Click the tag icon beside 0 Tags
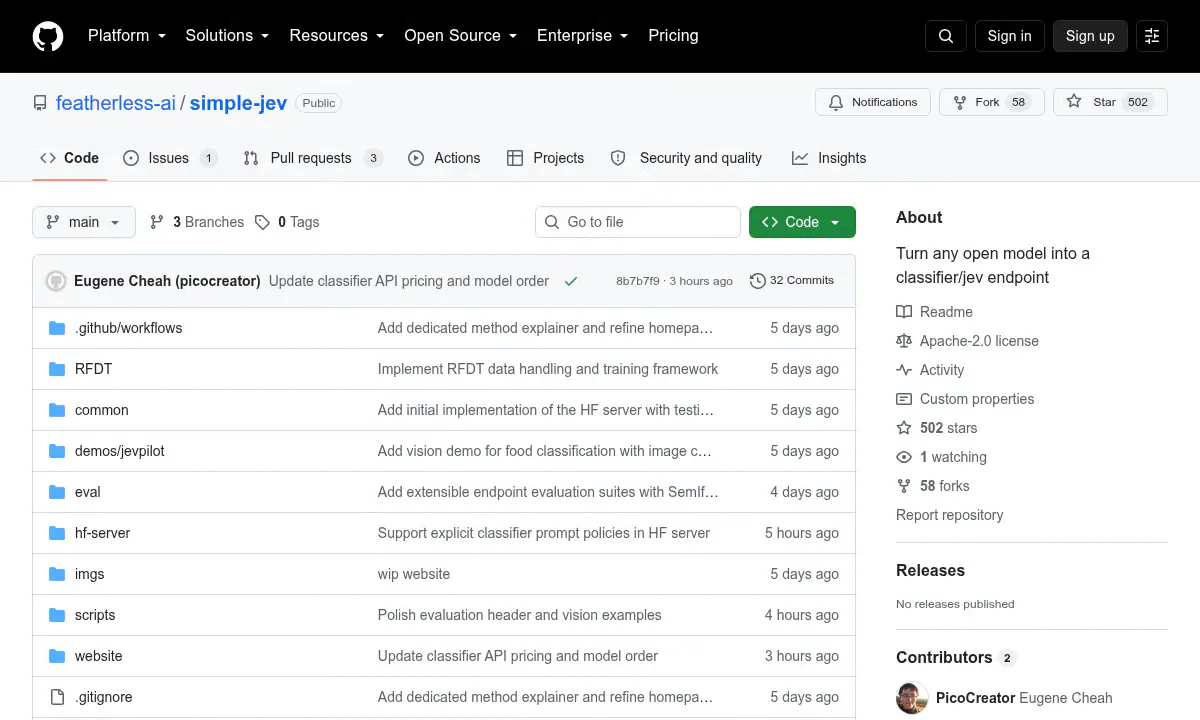 [262, 222]
